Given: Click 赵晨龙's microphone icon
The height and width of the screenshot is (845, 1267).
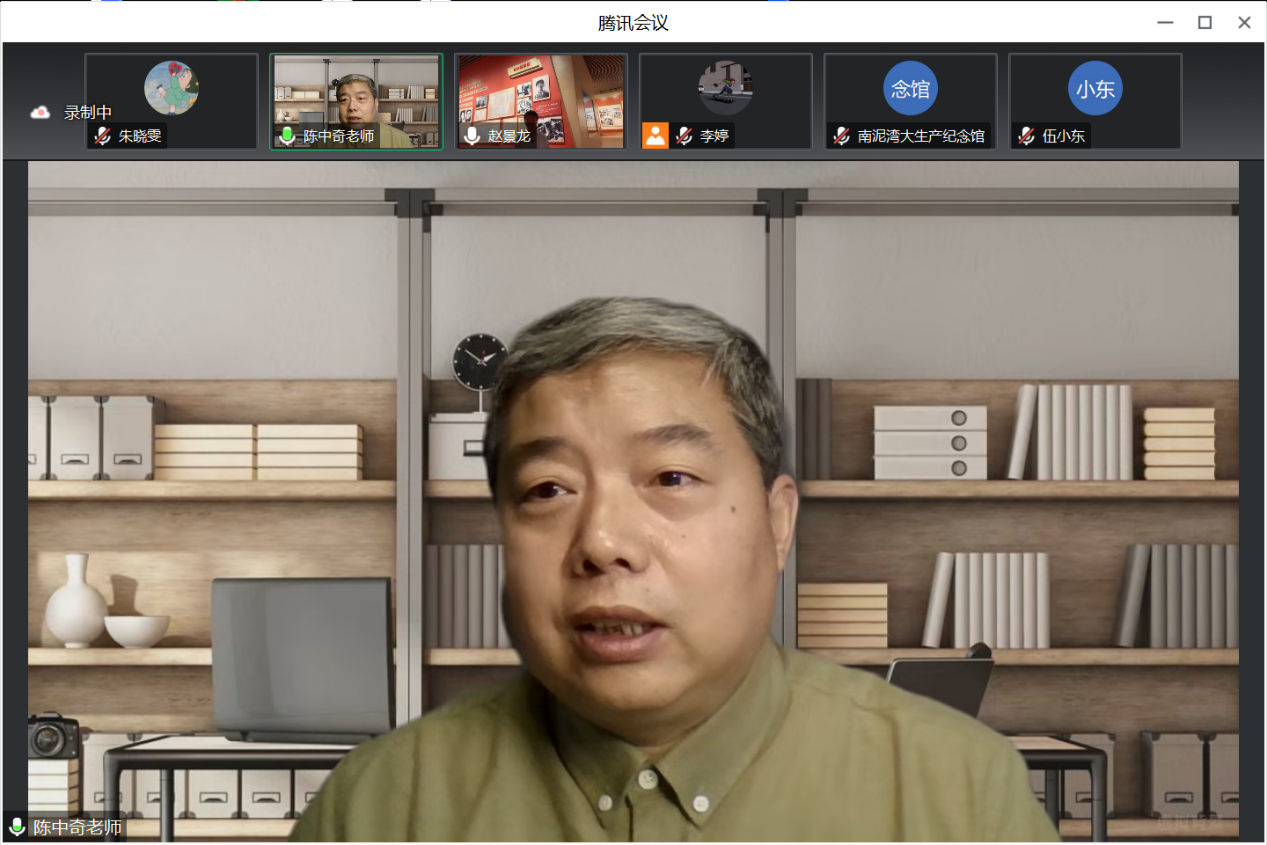Looking at the screenshot, I should click(x=472, y=136).
